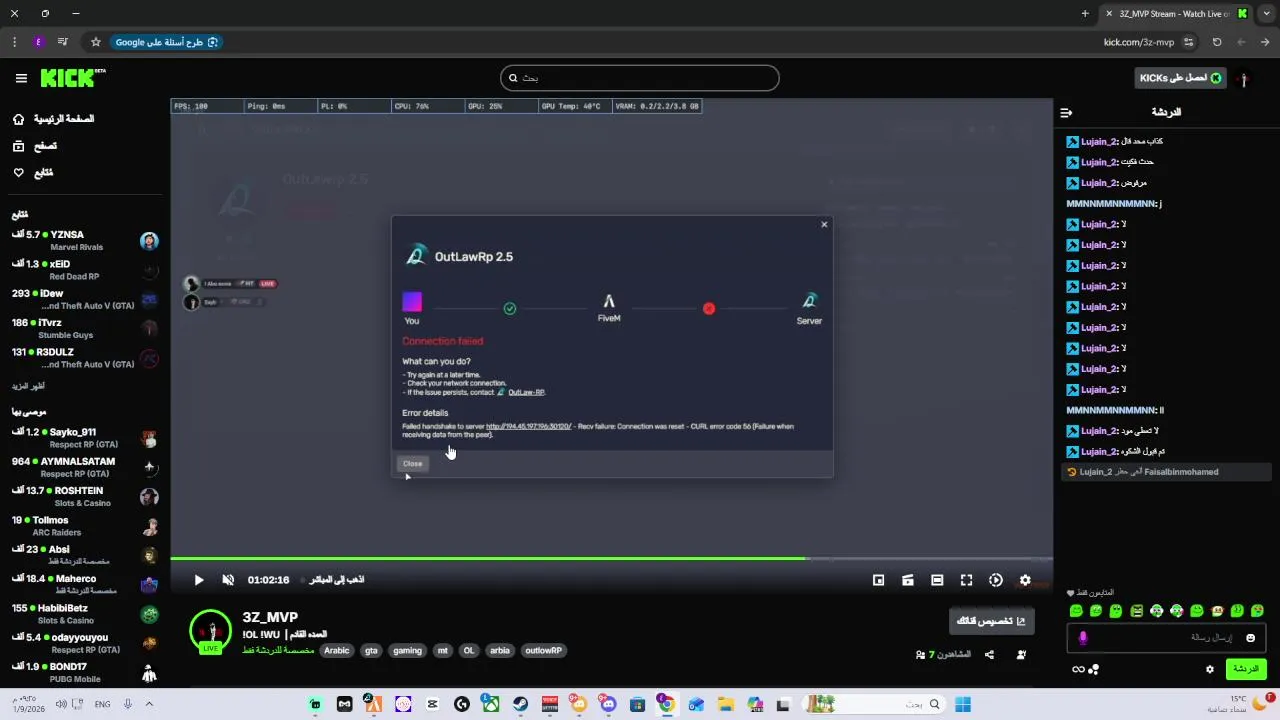Click Lujain_2 in first chat message
1280x720 pixels.
point(1098,142)
